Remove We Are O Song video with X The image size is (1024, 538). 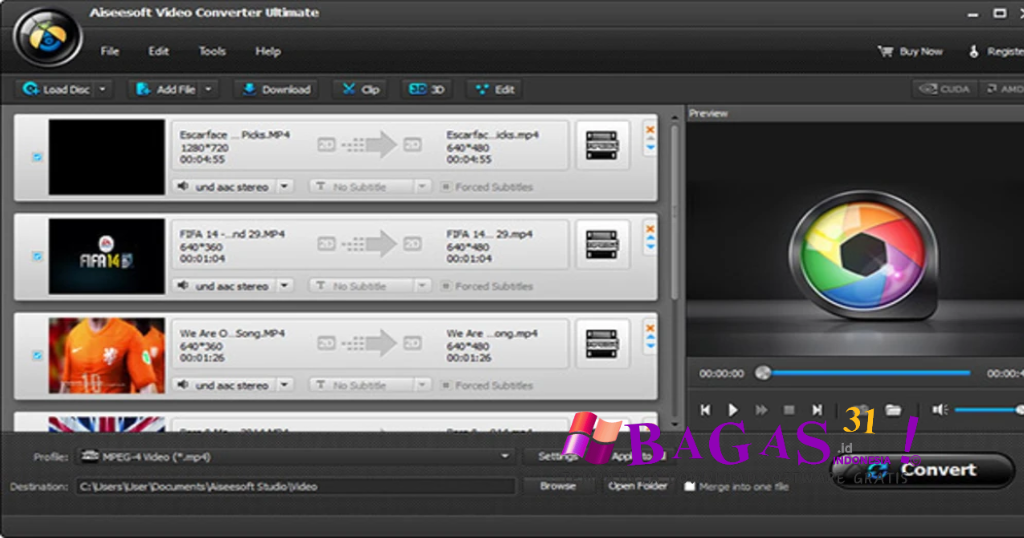coord(650,328)
